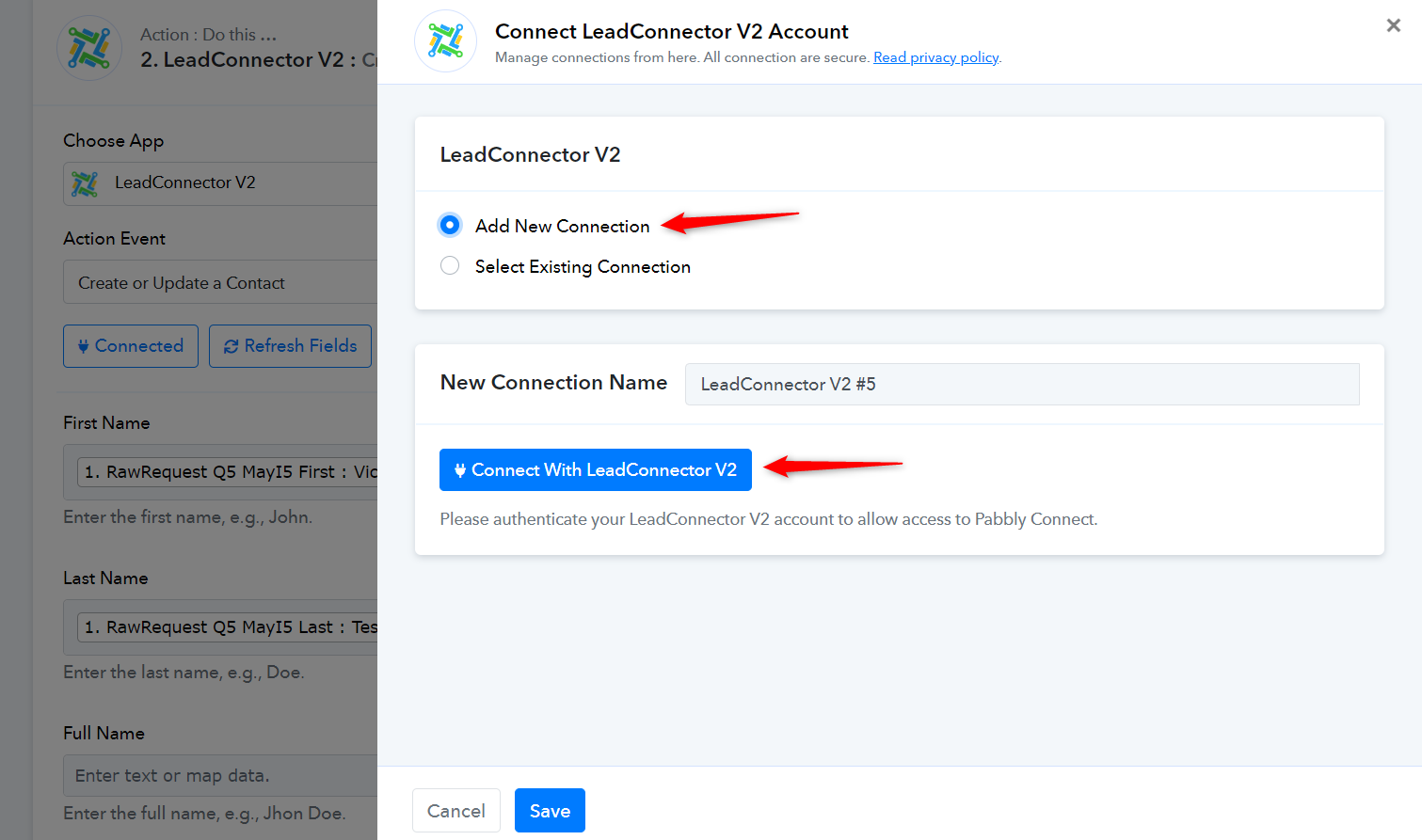This screenshot has height=840, width=1422.
Task: Click Connect With LeadConnector V2 button
Action: pos(596,469)
